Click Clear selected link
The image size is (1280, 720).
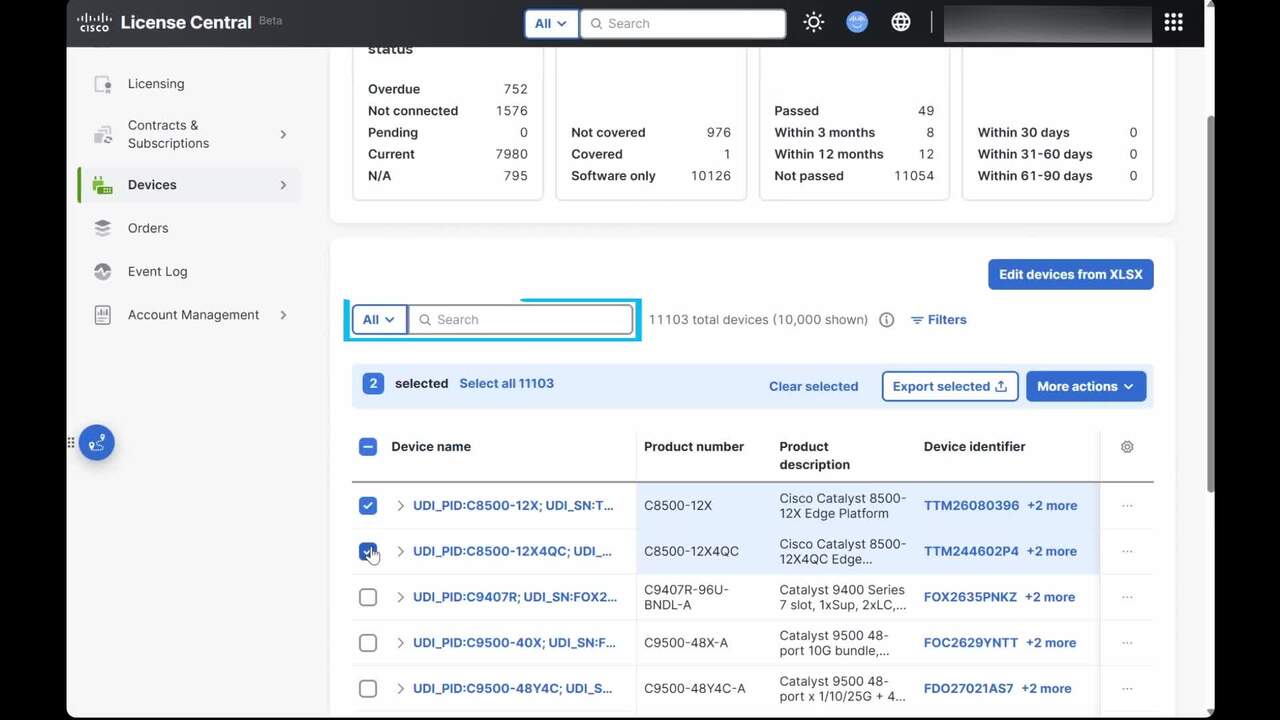click(x=813, y=386)
